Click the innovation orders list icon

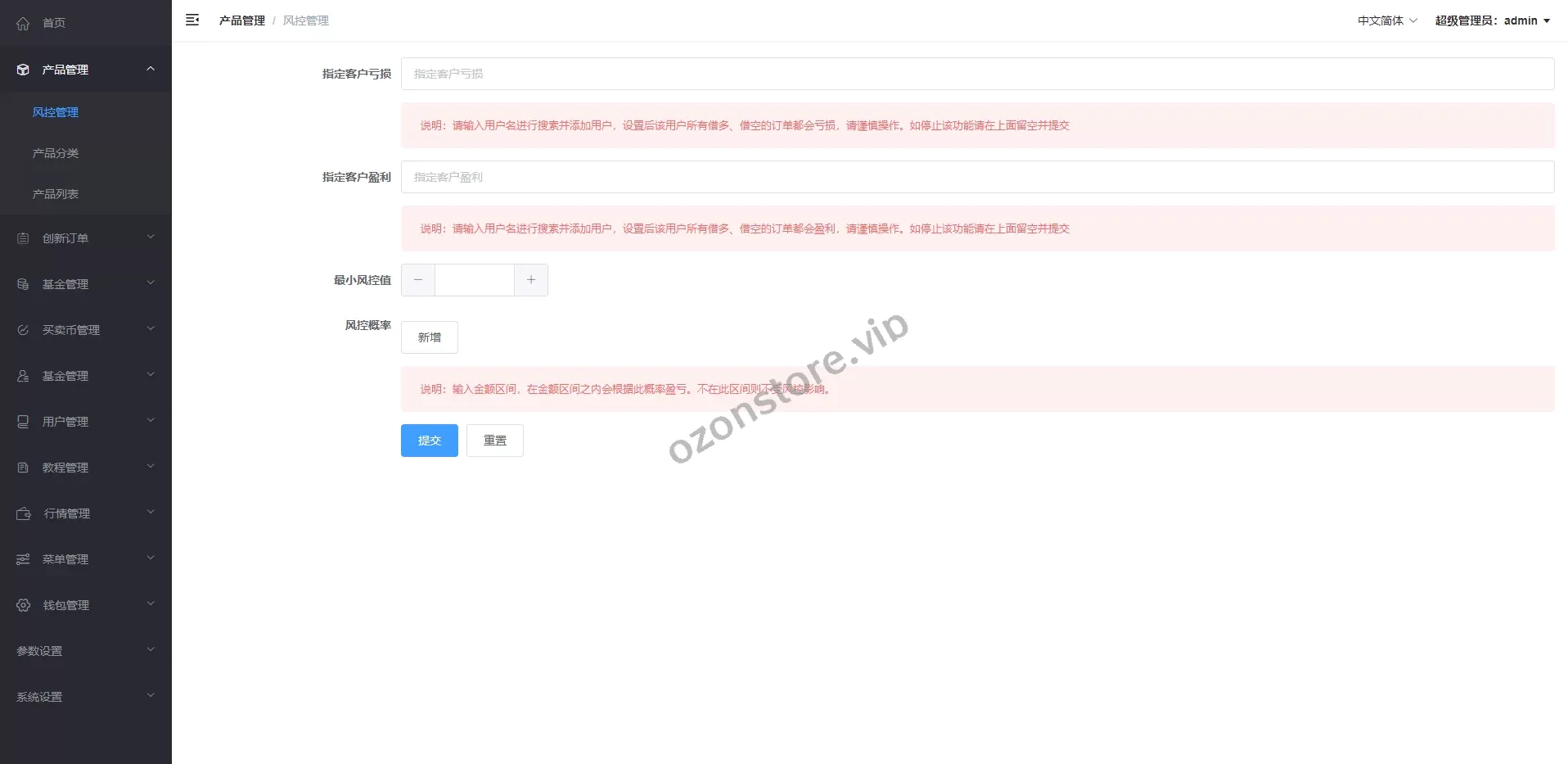(x=23, y=238)
